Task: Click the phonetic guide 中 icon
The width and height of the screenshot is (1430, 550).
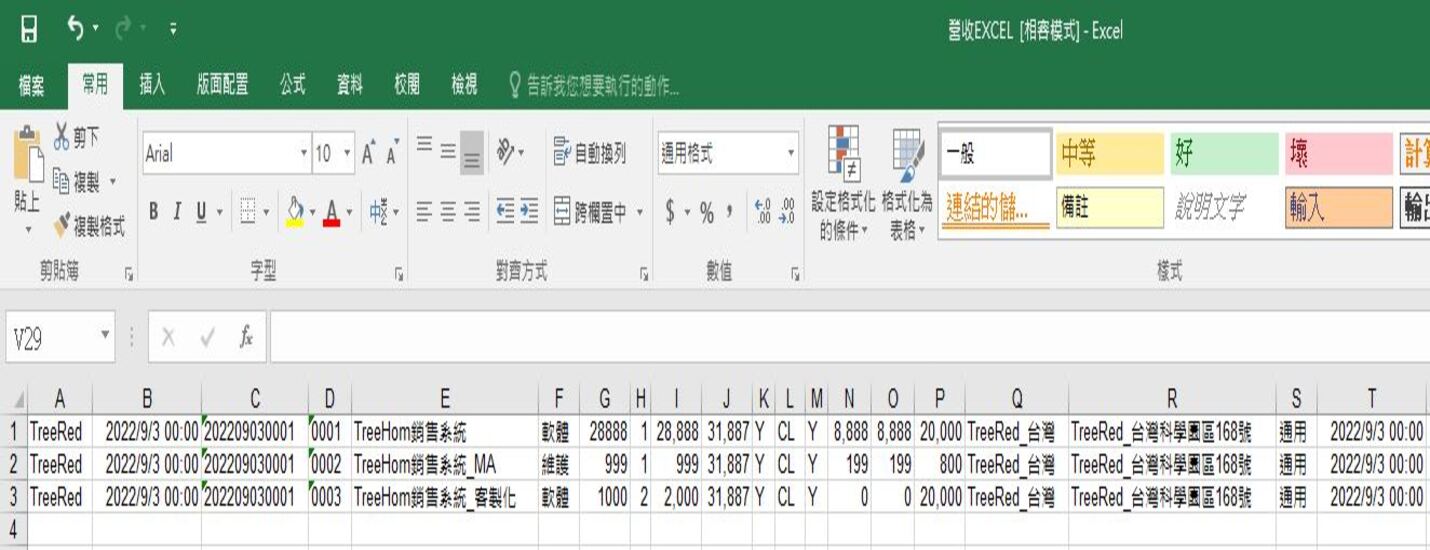Action: [379, 211]
